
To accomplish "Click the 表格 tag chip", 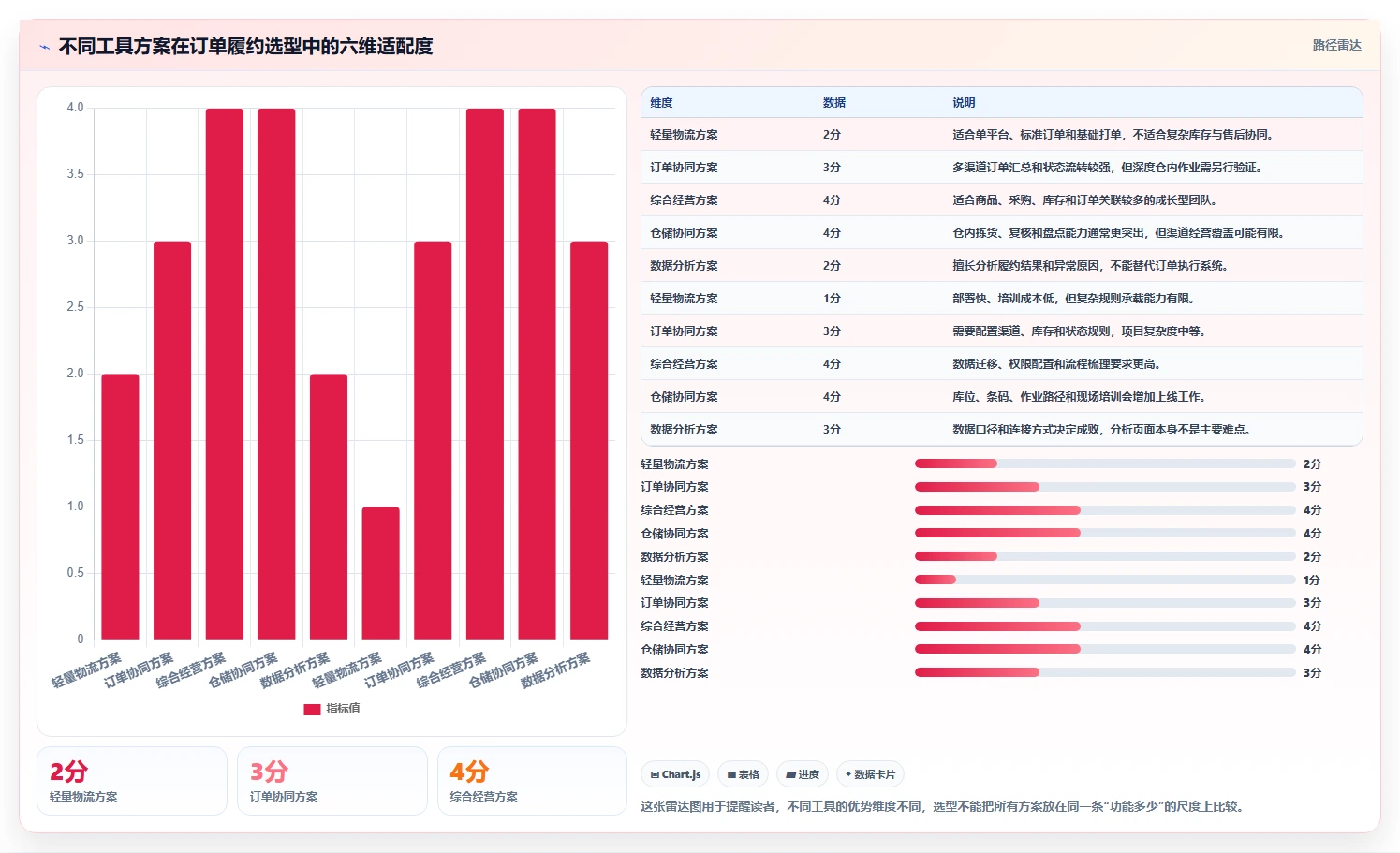I will pyautogui.click(x=743, y=774).
